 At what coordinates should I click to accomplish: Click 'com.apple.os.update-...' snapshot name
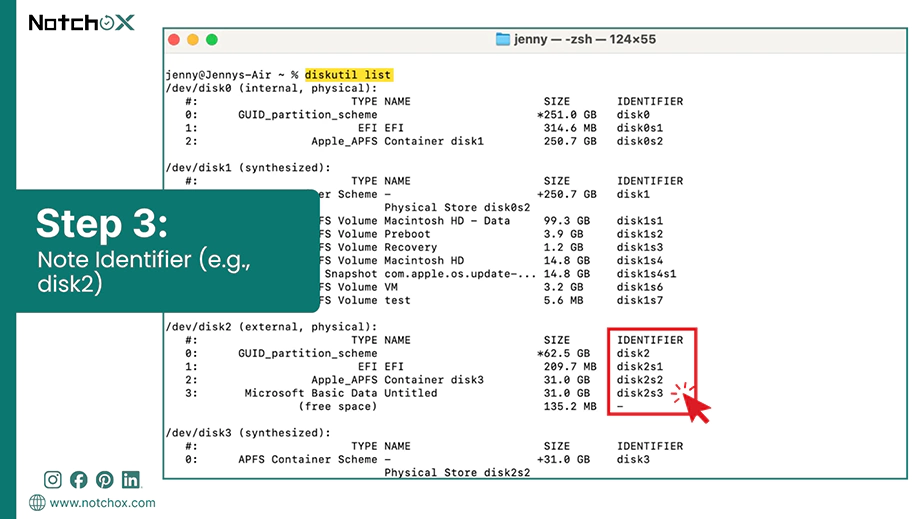460,274
